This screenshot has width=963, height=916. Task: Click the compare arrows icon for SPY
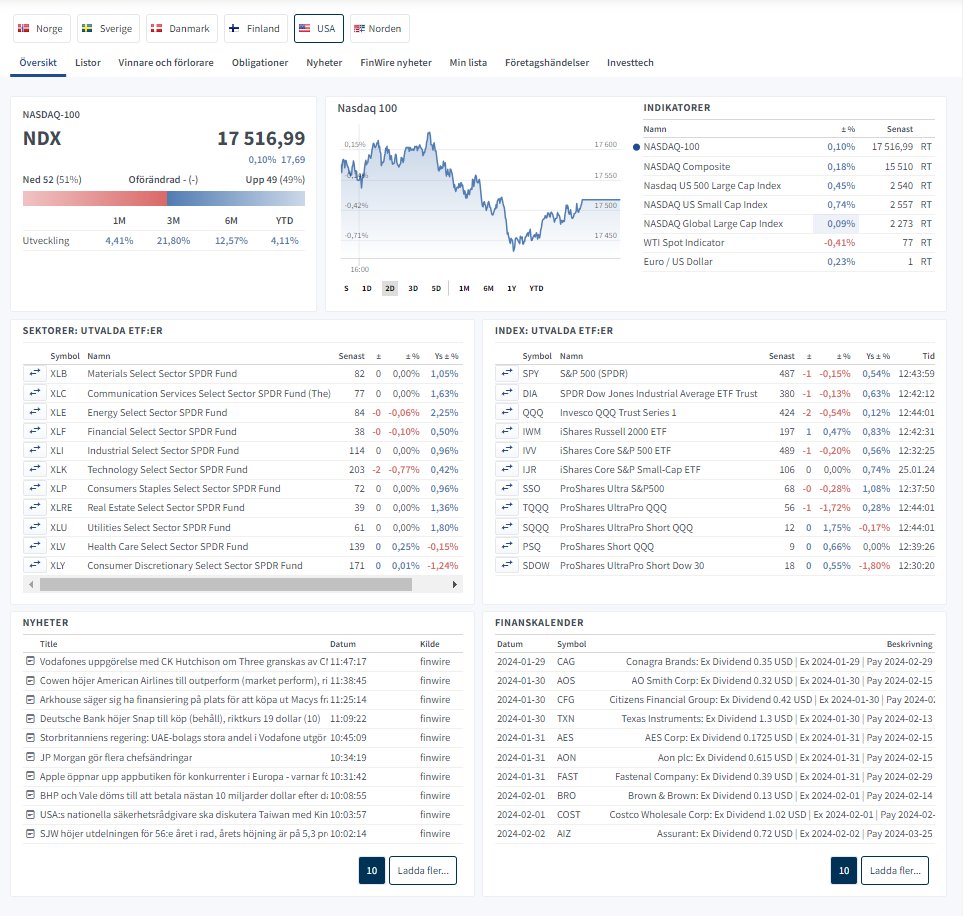click(x=507, y=373)
